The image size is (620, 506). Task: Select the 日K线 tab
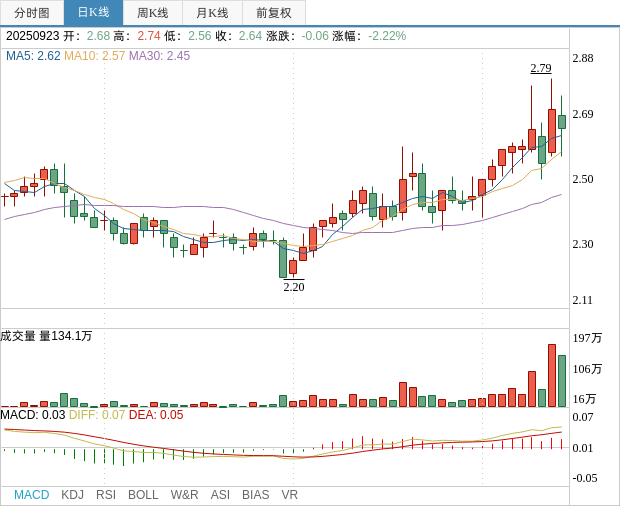point(93,13)
